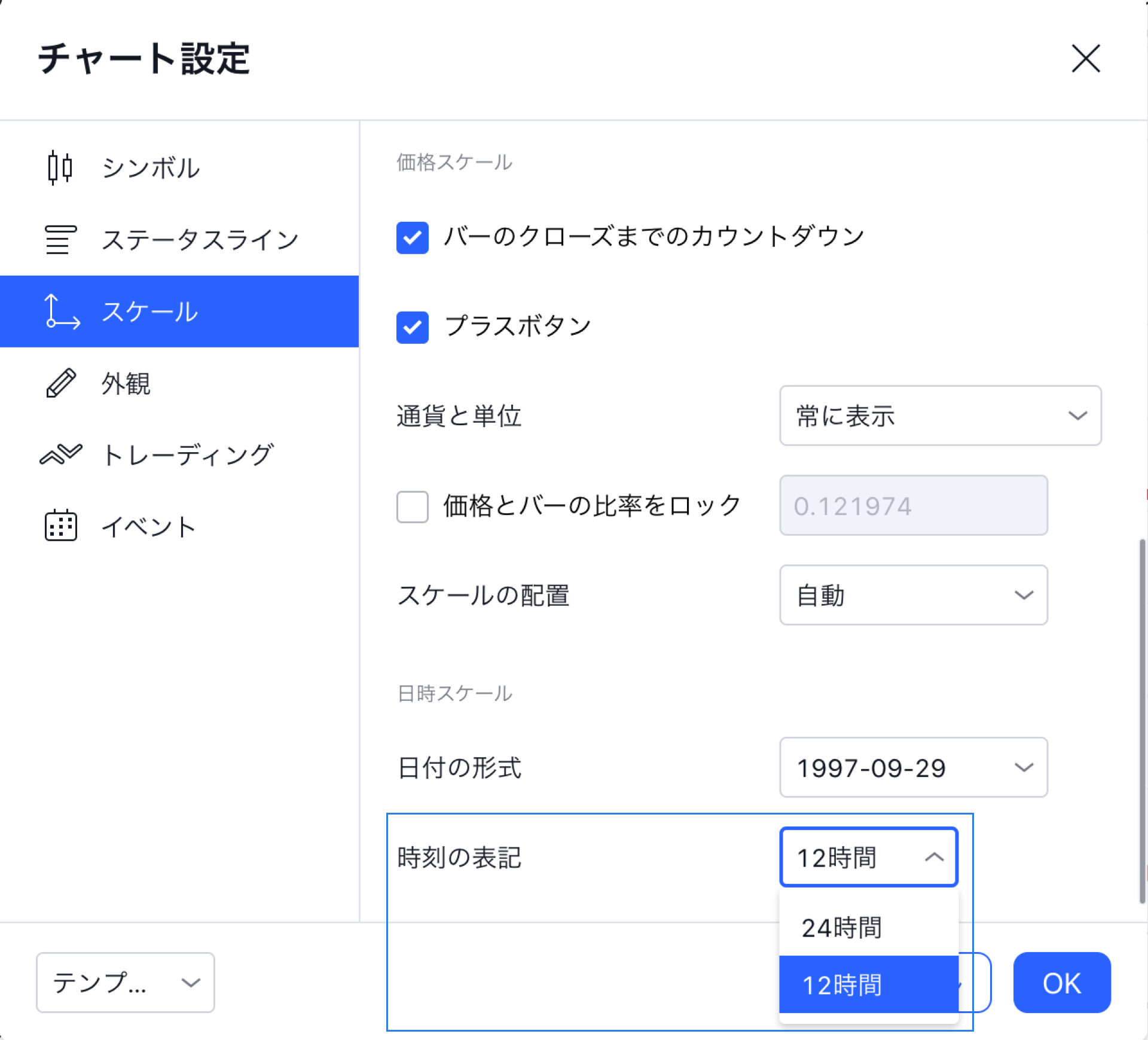Click the ステータスライン lines icon

click(x=60, y=239)
